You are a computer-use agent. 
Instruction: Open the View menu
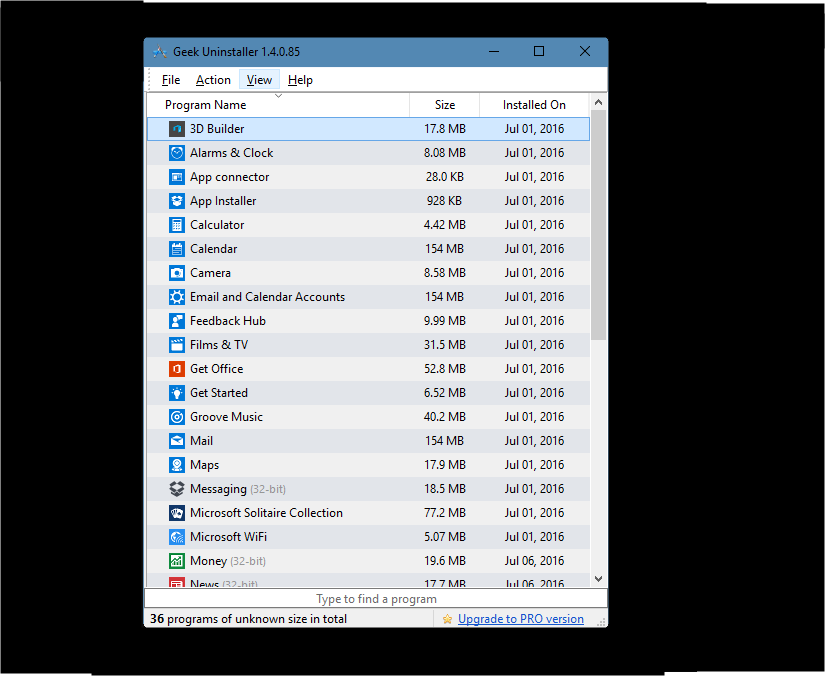(x=259, y=80)
